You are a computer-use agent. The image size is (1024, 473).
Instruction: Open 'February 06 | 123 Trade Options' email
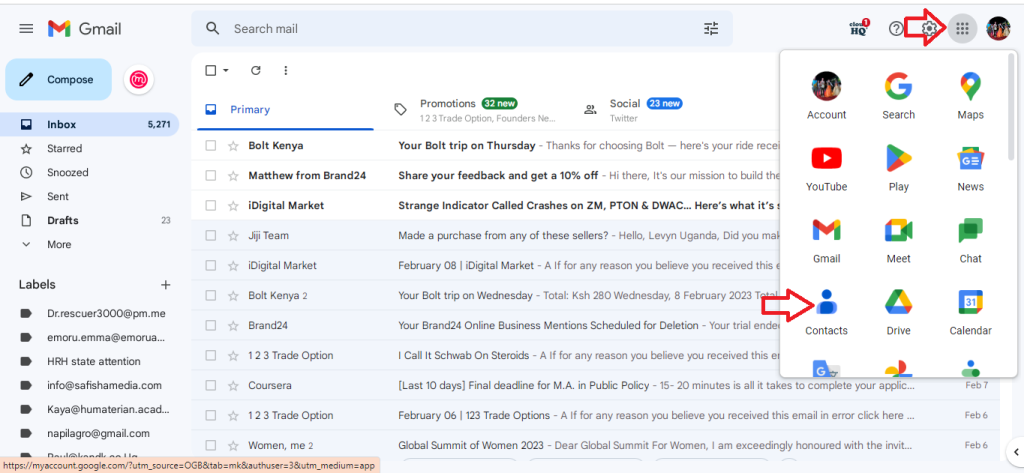[596, 416]
